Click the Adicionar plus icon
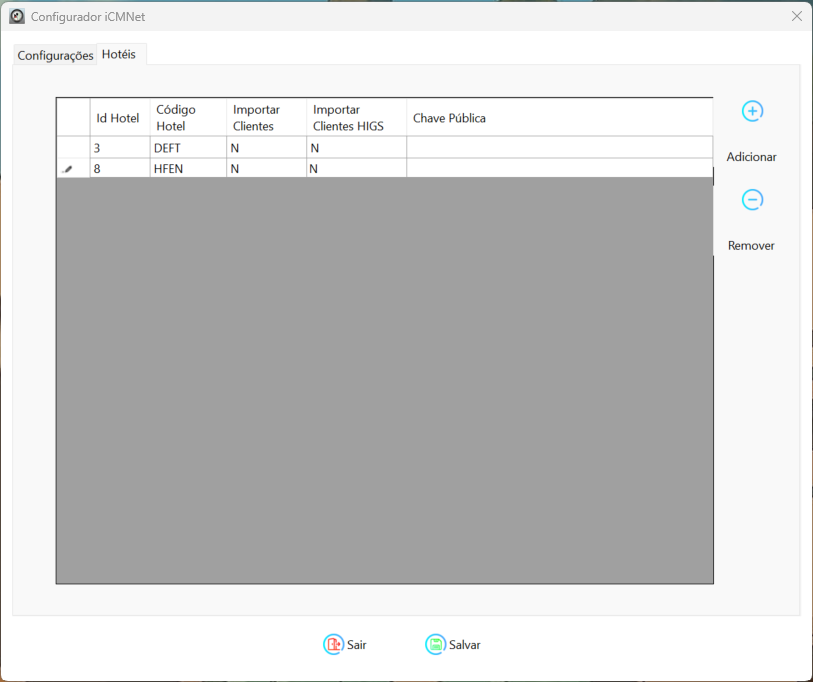Screen dimensions: 813x682 (752, 111)
